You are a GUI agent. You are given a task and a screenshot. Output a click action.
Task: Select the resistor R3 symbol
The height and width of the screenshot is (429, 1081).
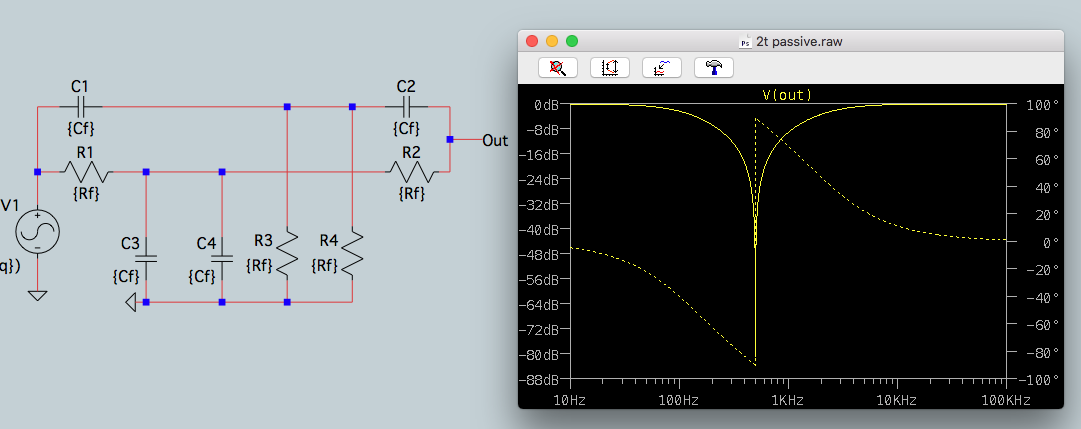[287, 252]
